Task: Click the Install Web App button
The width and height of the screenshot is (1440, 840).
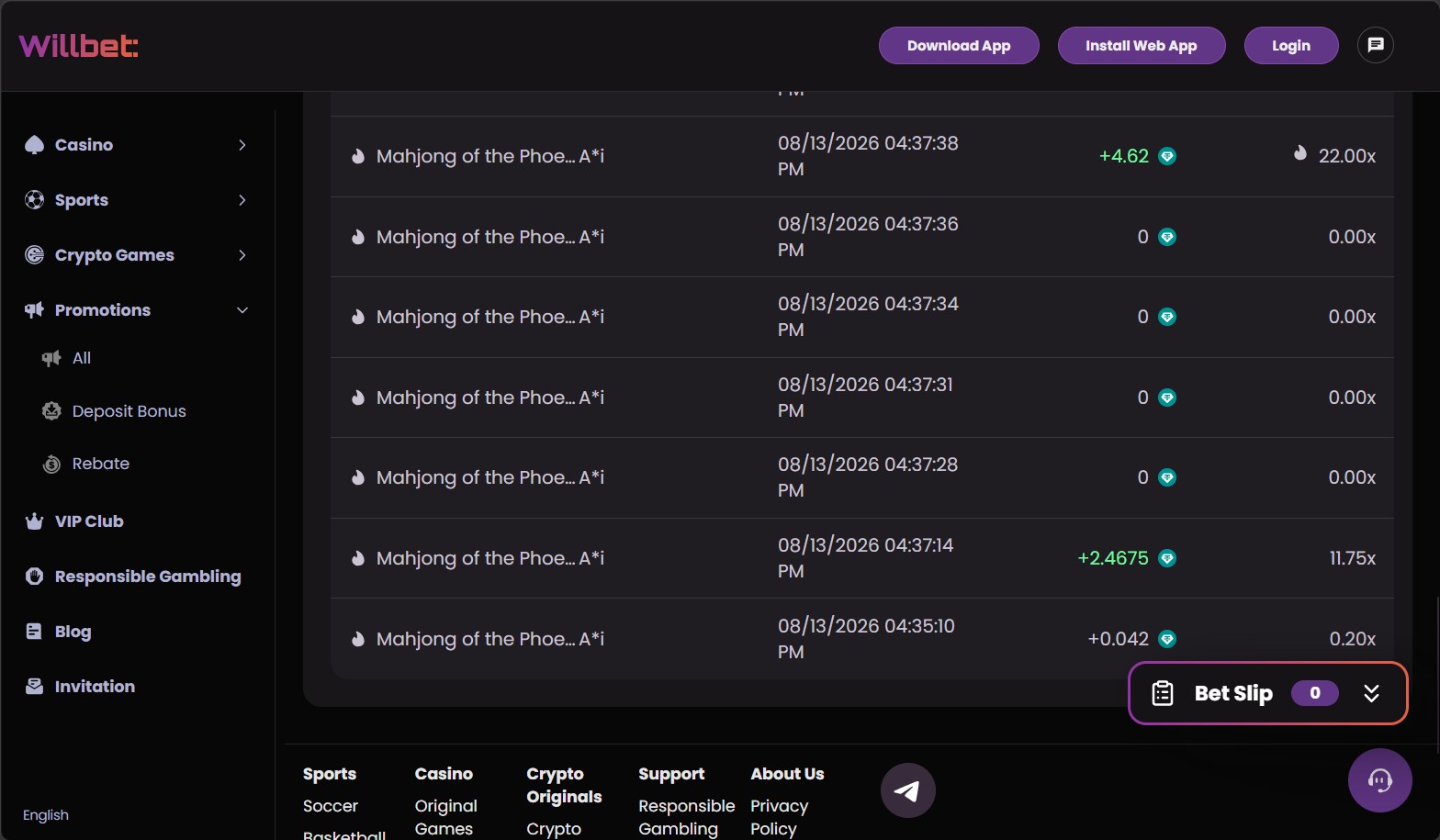Action: tap(1142, 45)
